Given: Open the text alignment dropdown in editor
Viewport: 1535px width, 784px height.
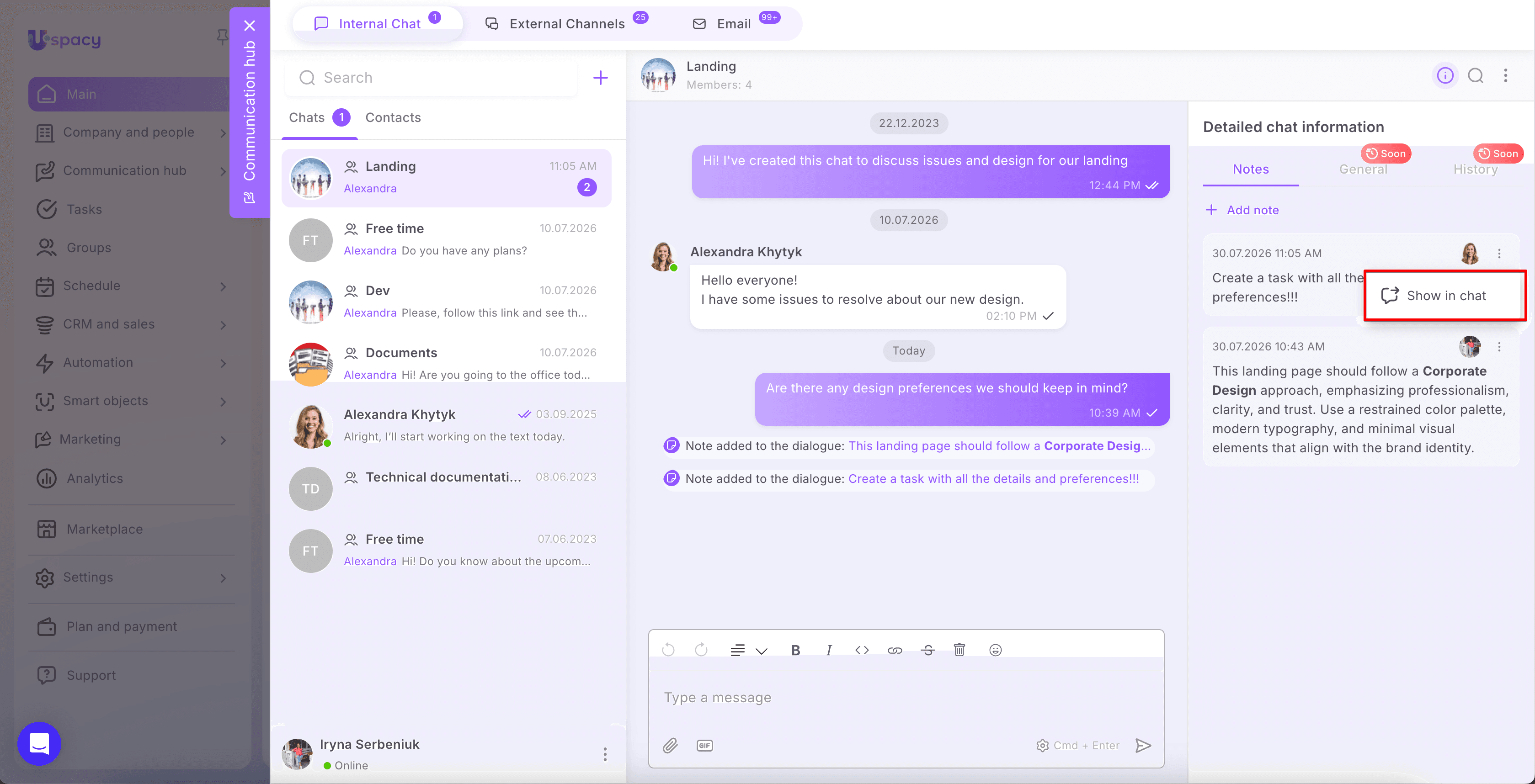Looking at the screenshot, I should tap(749, 650).
